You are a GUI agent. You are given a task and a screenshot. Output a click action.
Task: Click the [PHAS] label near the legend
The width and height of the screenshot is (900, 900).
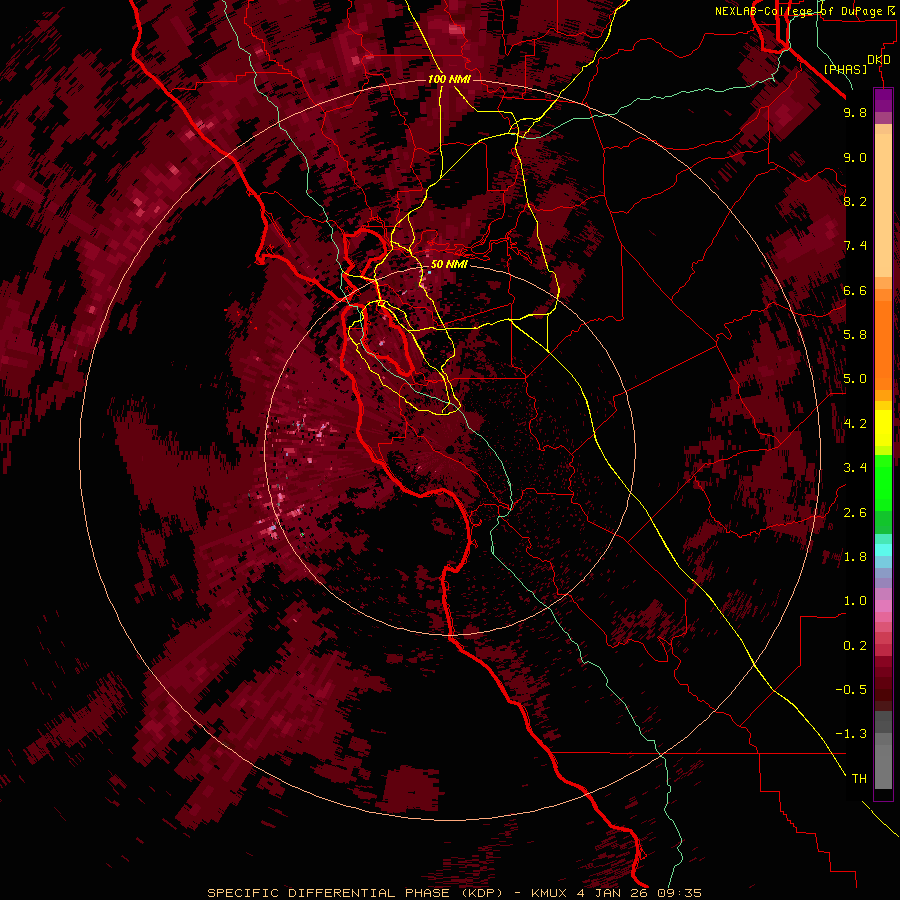pyautogui.click(x=845, y=69)
